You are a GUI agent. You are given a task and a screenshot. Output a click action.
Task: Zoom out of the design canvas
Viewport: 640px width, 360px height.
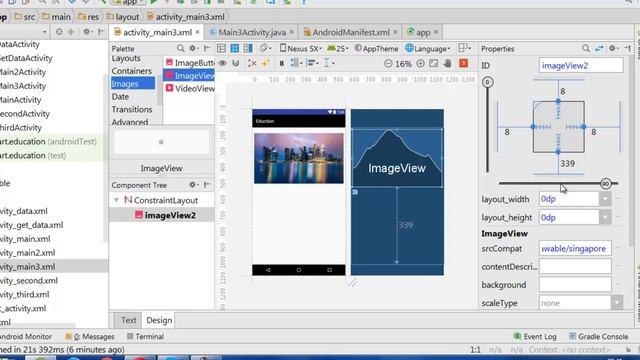388,64
